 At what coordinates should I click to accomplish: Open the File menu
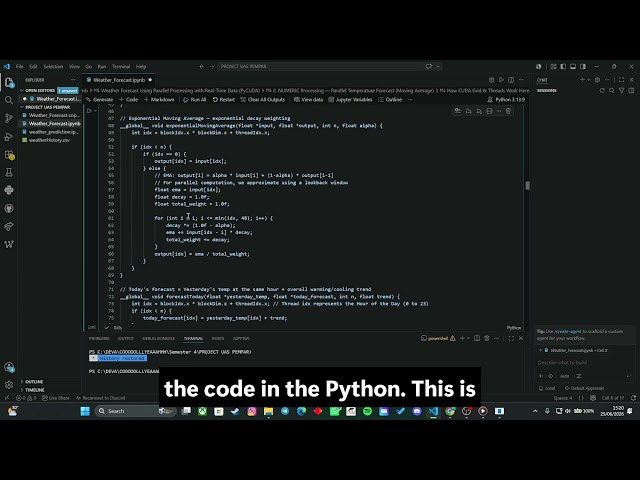[20, 67]
